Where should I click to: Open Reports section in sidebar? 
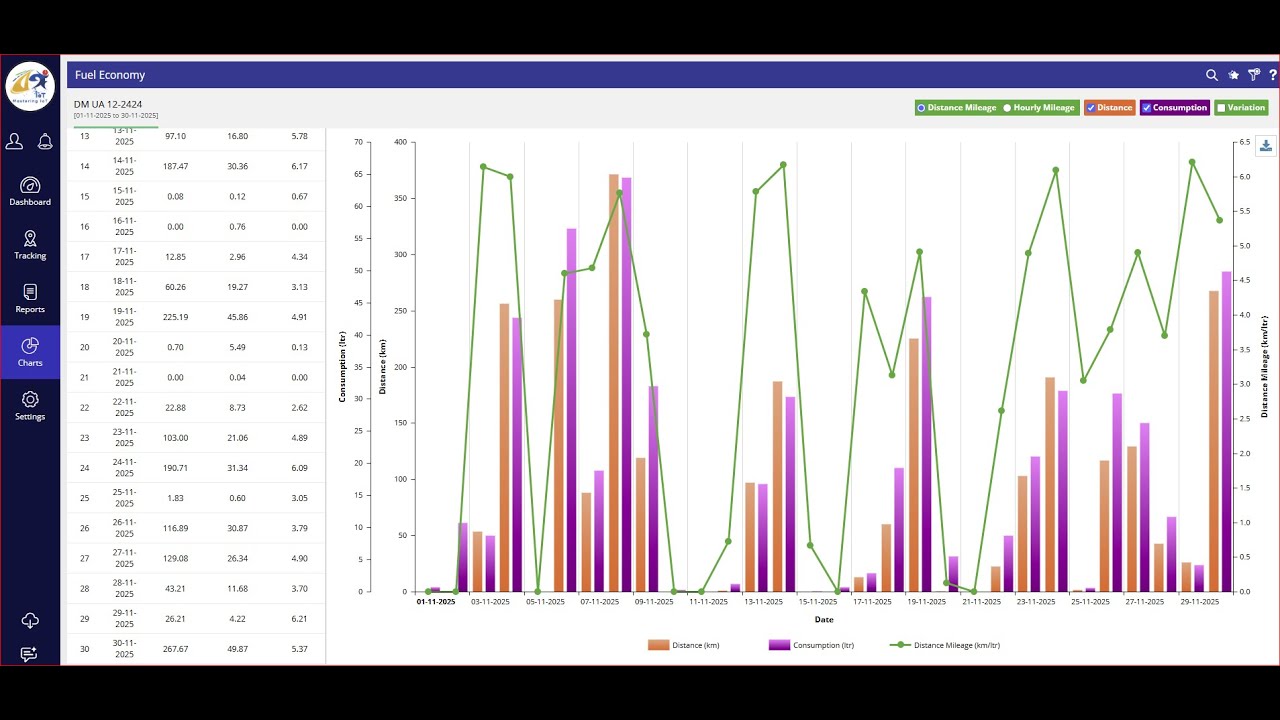pos(30,298)
